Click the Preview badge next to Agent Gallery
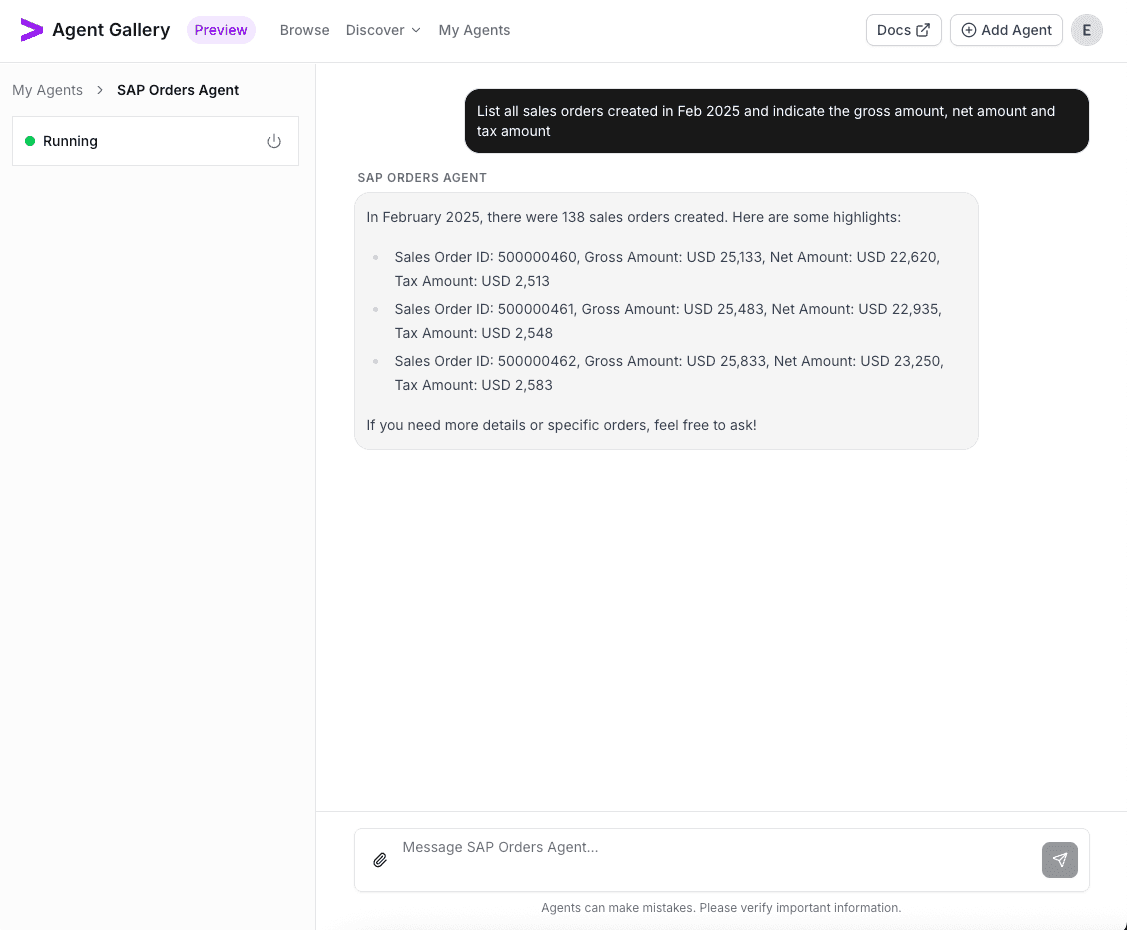Image resolution: width=1127 pixels, height=930 pixels. (221, 30)
